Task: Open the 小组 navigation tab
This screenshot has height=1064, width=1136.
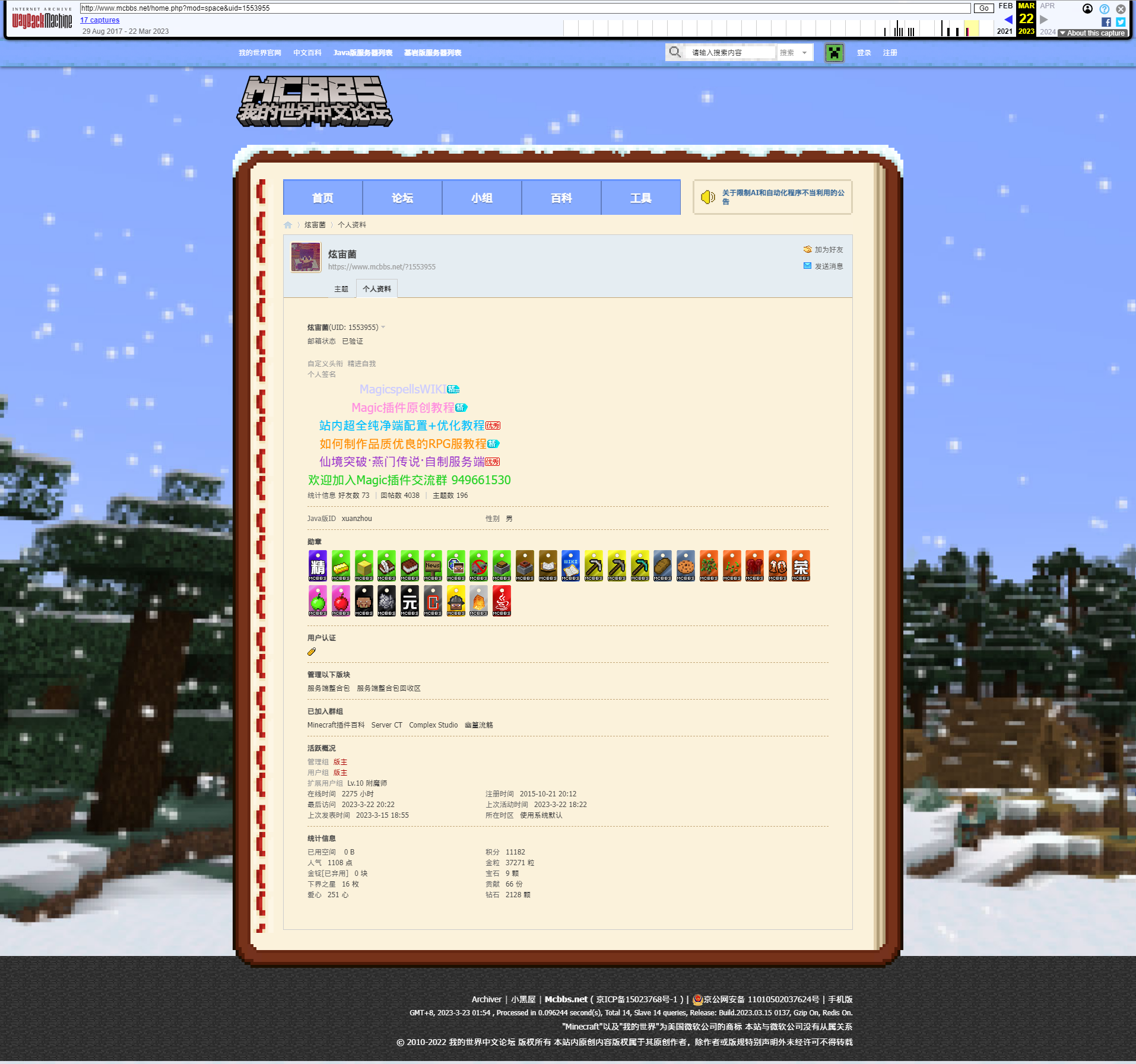Action: pyautogui.click(x=482, y=198)
